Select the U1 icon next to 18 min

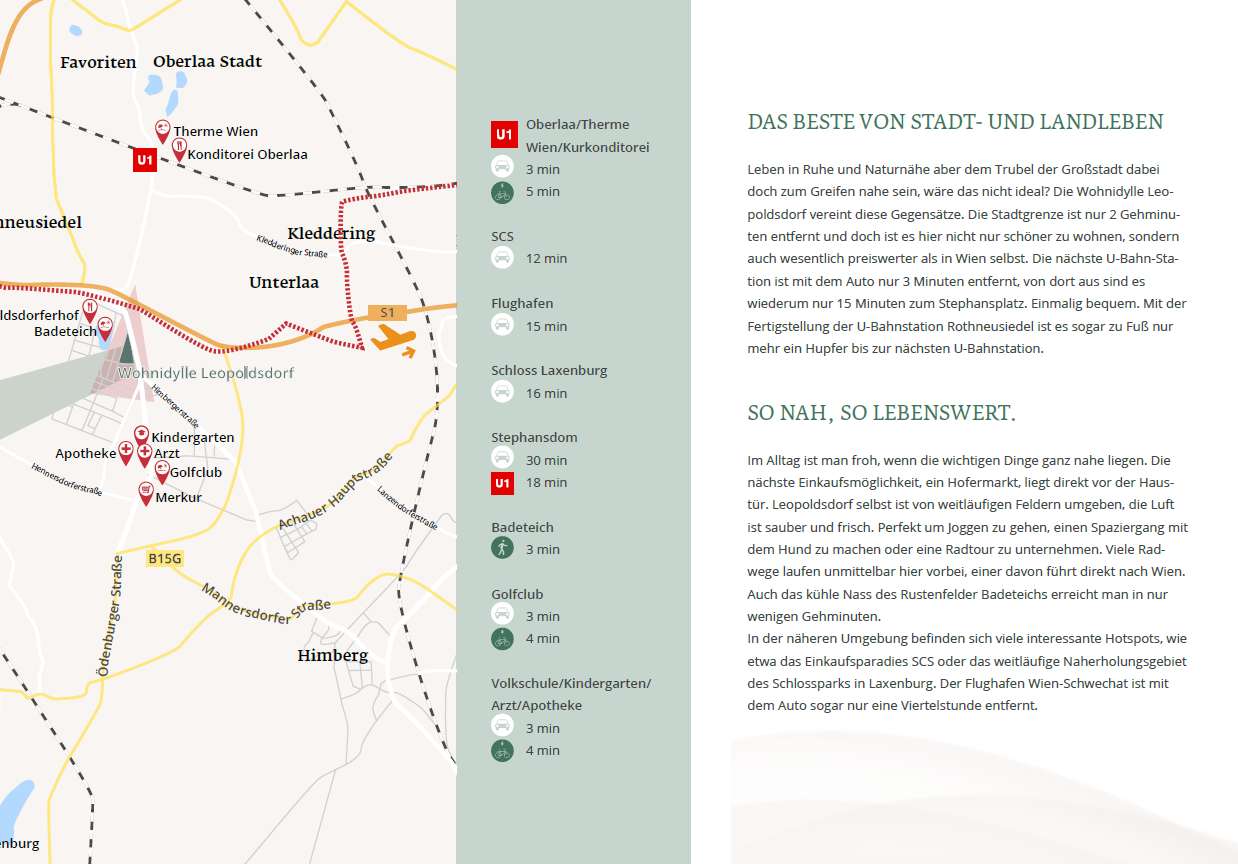(x=502, y=484)
